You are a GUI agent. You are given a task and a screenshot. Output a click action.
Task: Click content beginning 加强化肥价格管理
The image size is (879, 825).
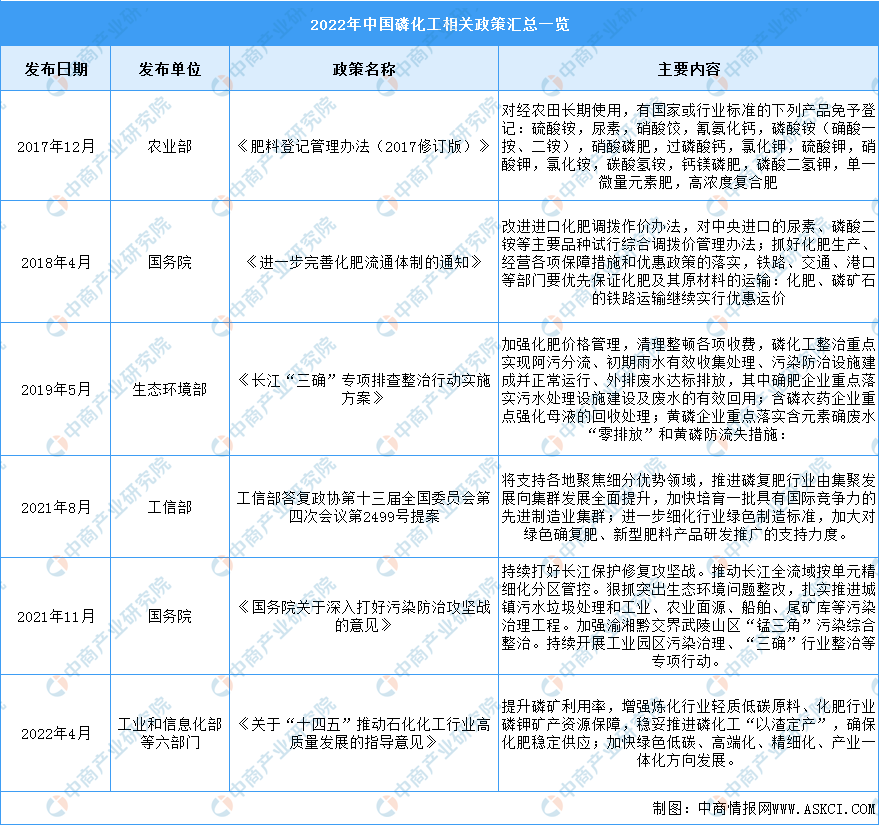point(688,389)
